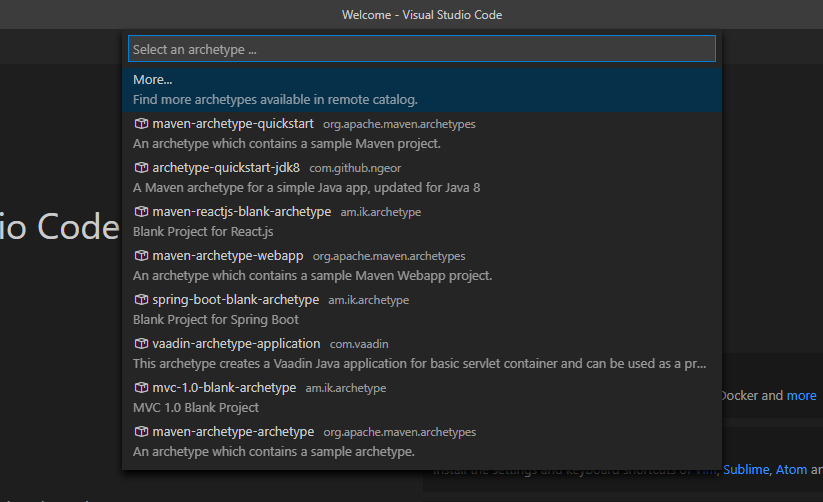Click the package icon beside spring-boot-blank-archetype
This screenshot has width=823, height=502.
[x=141, y=300]
